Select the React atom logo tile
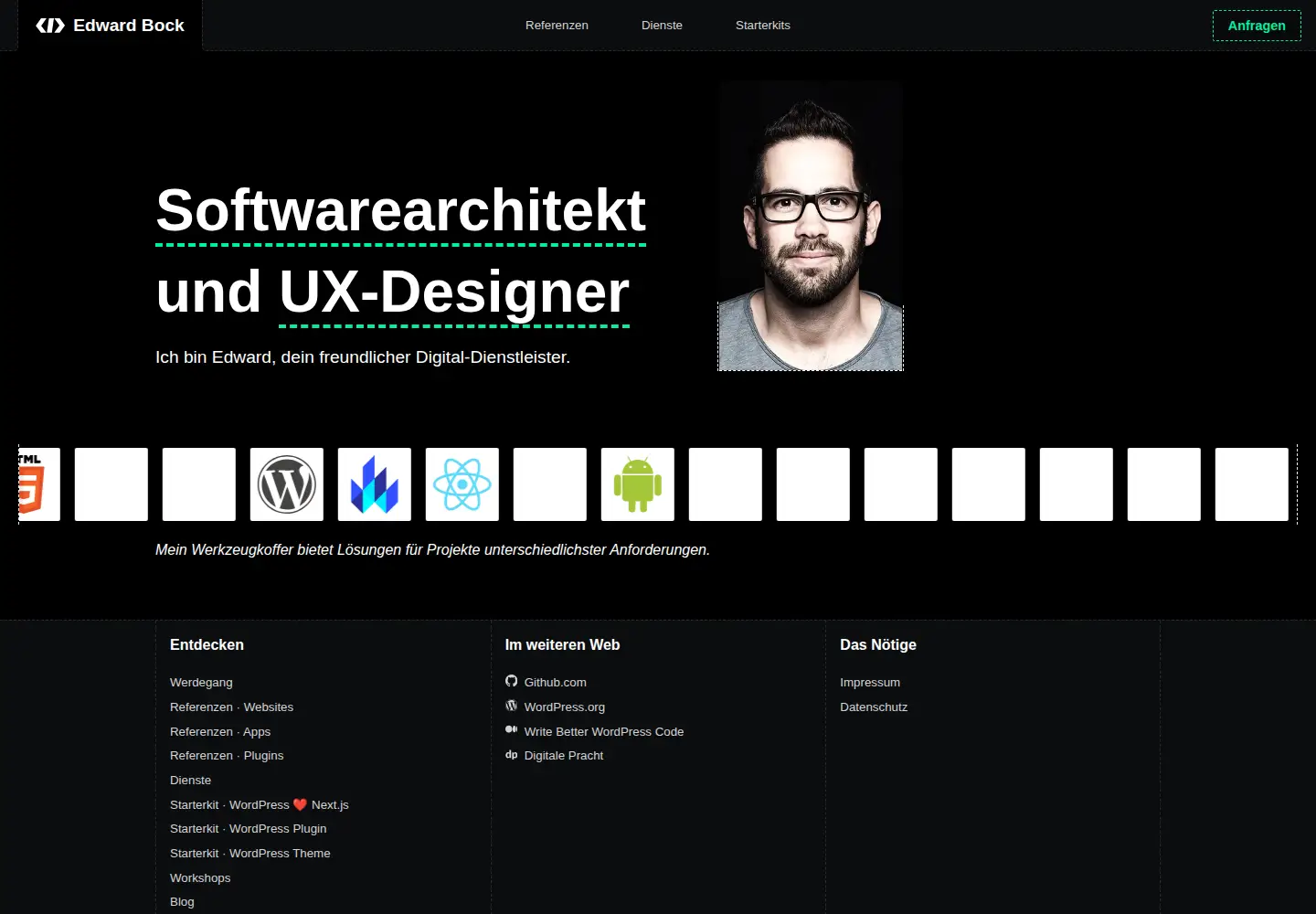The image size is (1316, 914). (x=462, y=484)
